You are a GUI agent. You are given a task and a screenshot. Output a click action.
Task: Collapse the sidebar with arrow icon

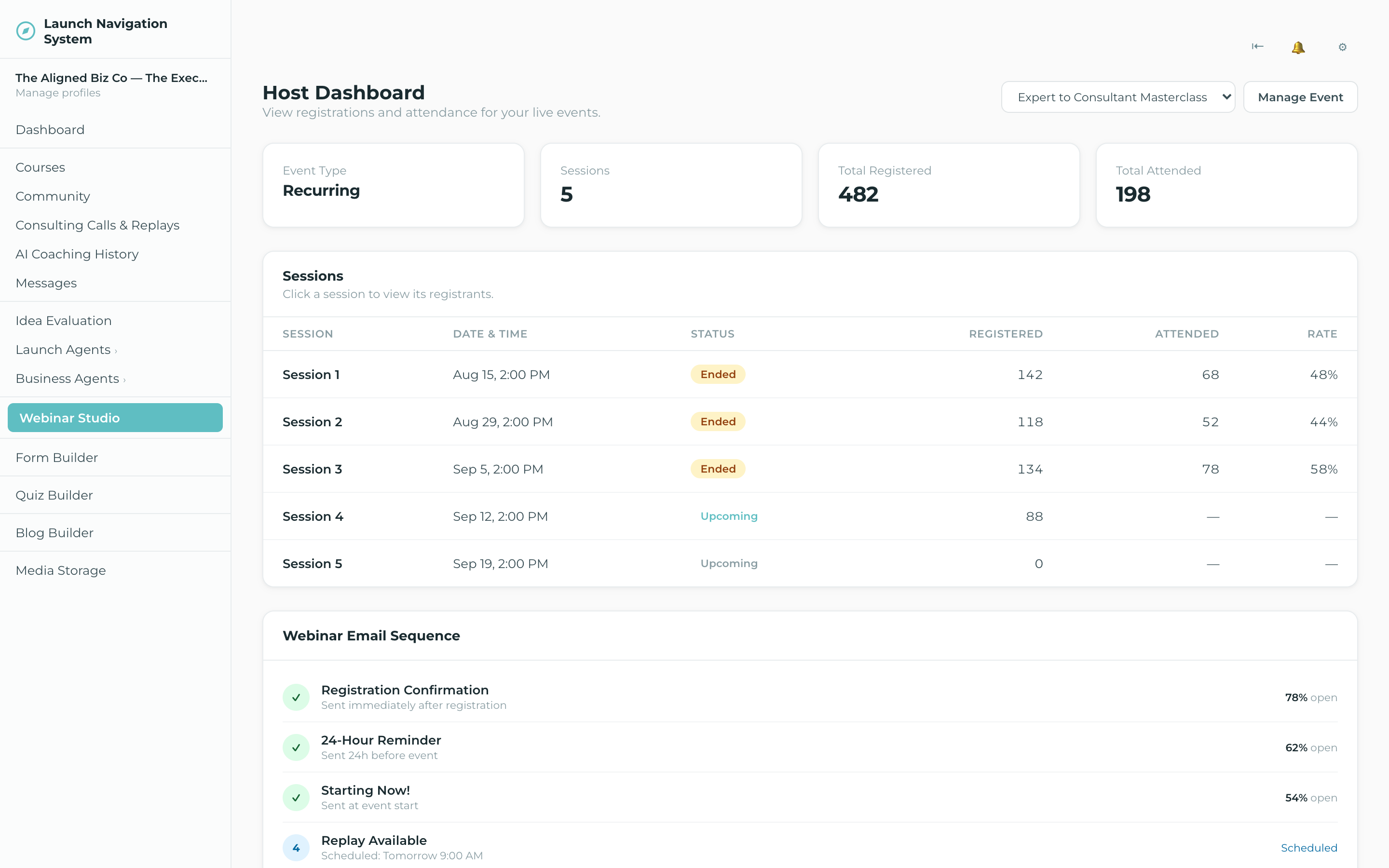[x=1257, y=46]
